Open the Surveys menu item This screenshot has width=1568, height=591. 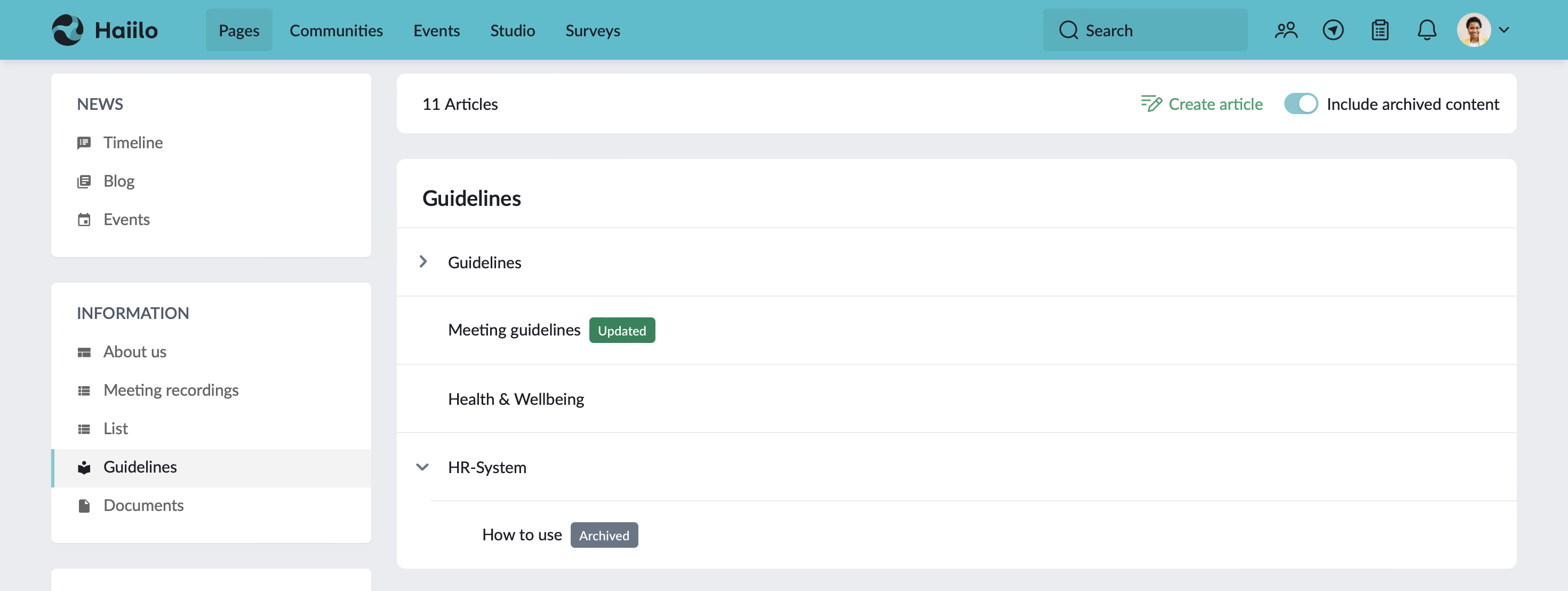592,30
